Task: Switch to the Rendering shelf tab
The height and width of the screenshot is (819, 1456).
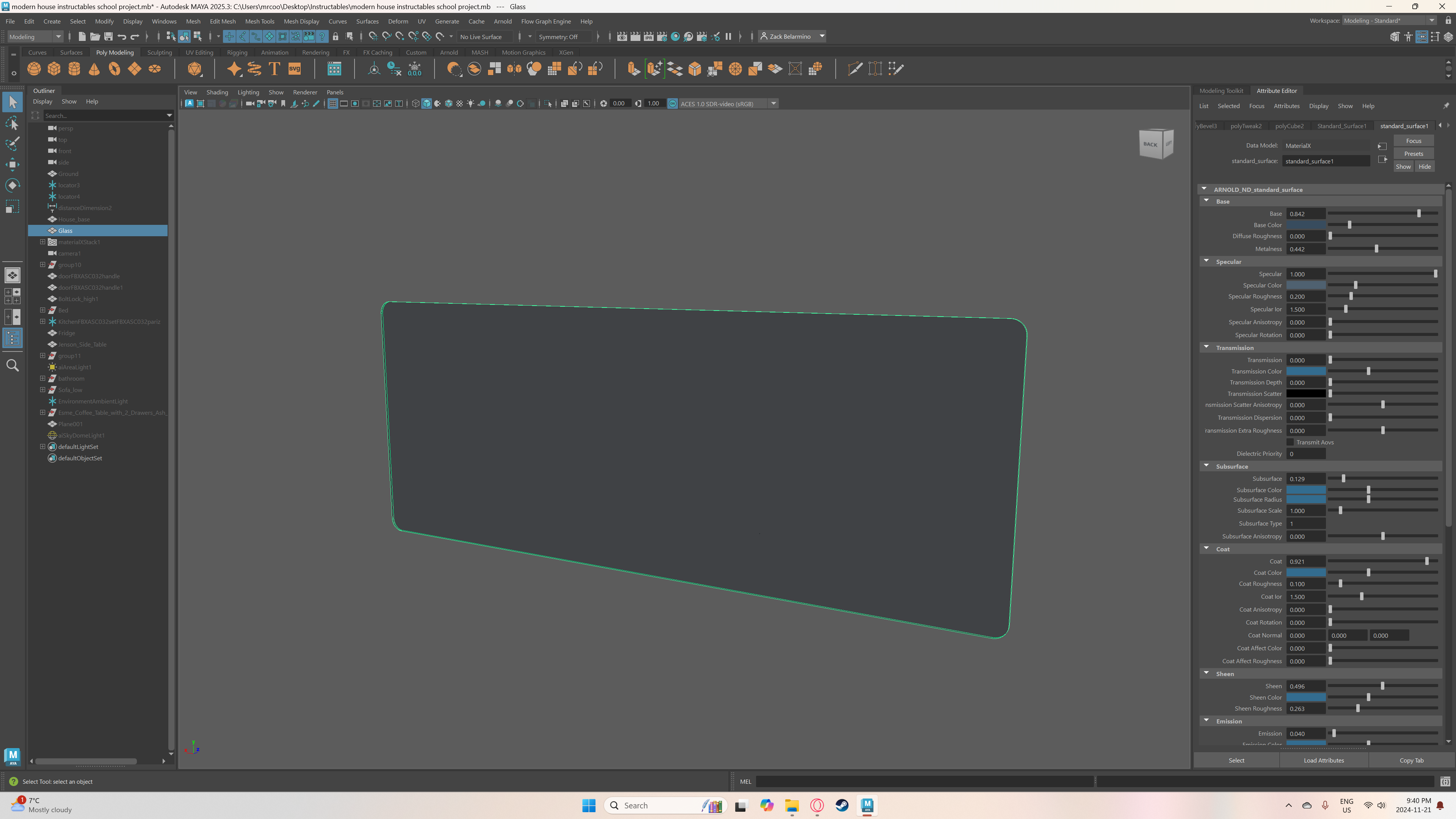Action: [x=315, y=52]
